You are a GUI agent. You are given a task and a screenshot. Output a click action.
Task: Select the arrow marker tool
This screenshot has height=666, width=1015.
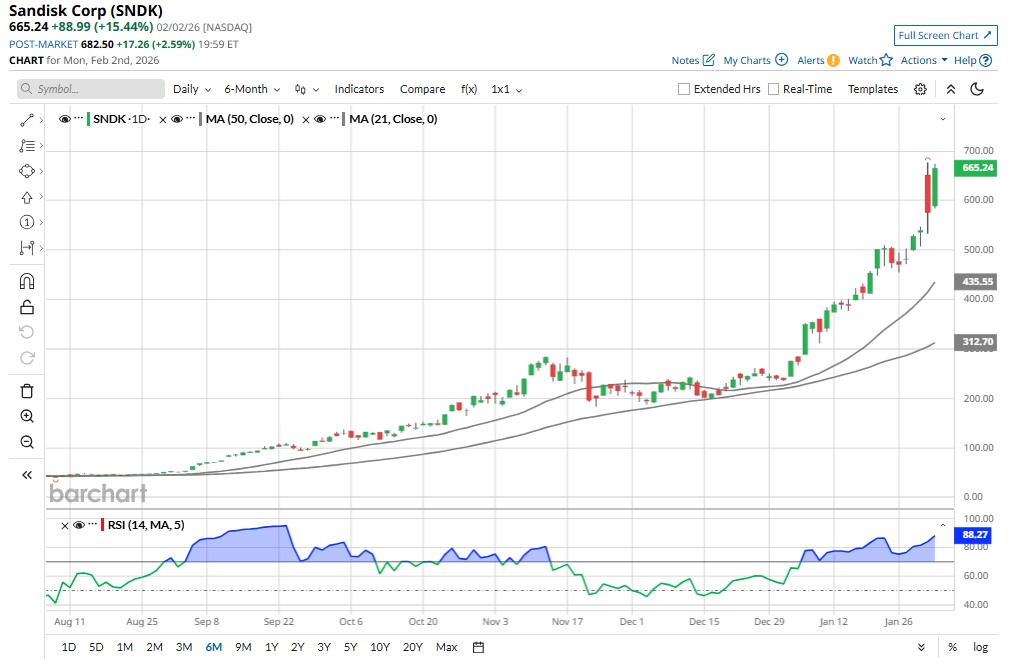point(27,197)
